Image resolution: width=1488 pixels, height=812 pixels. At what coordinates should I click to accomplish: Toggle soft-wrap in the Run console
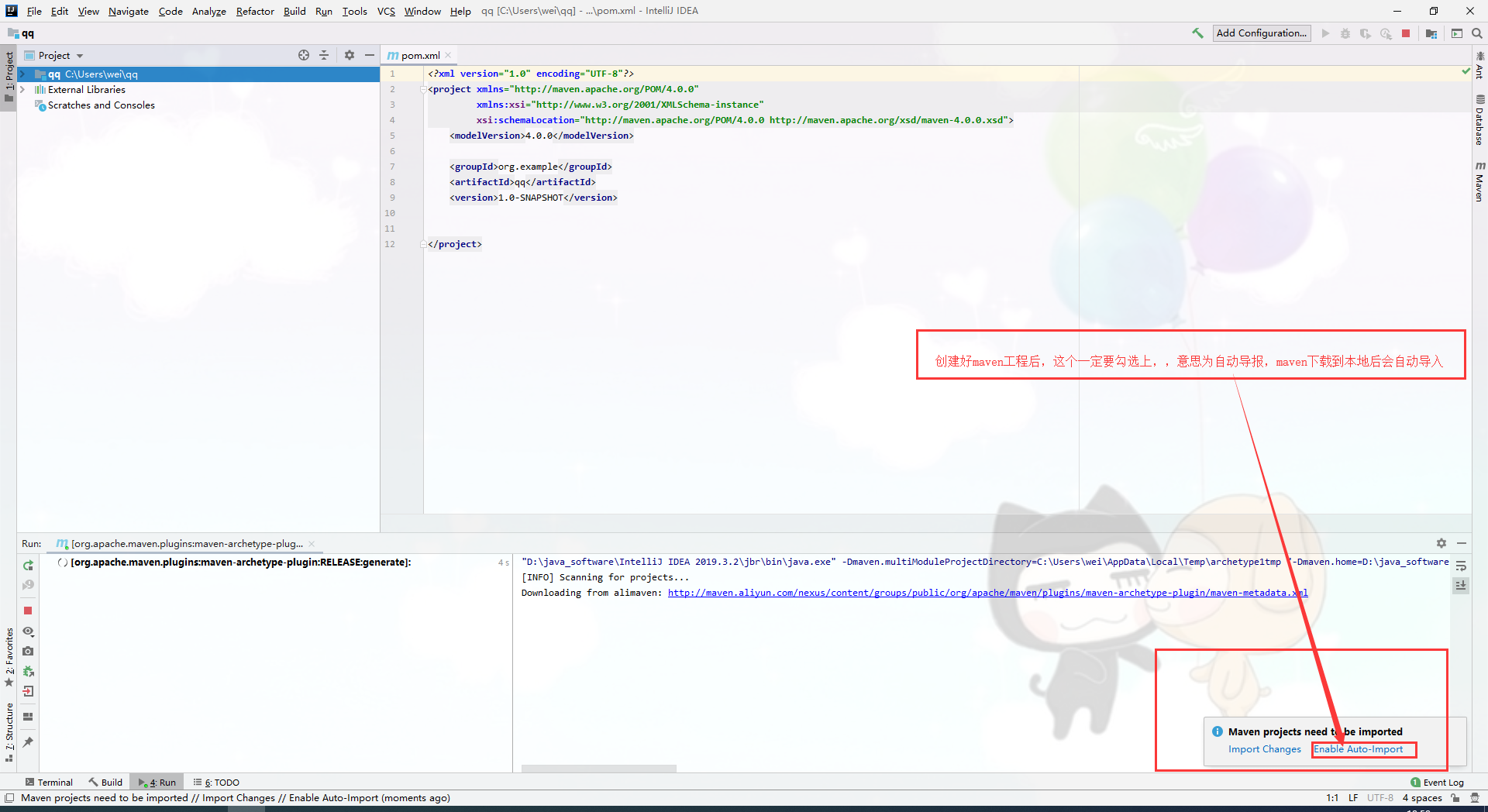[1461, 566]
